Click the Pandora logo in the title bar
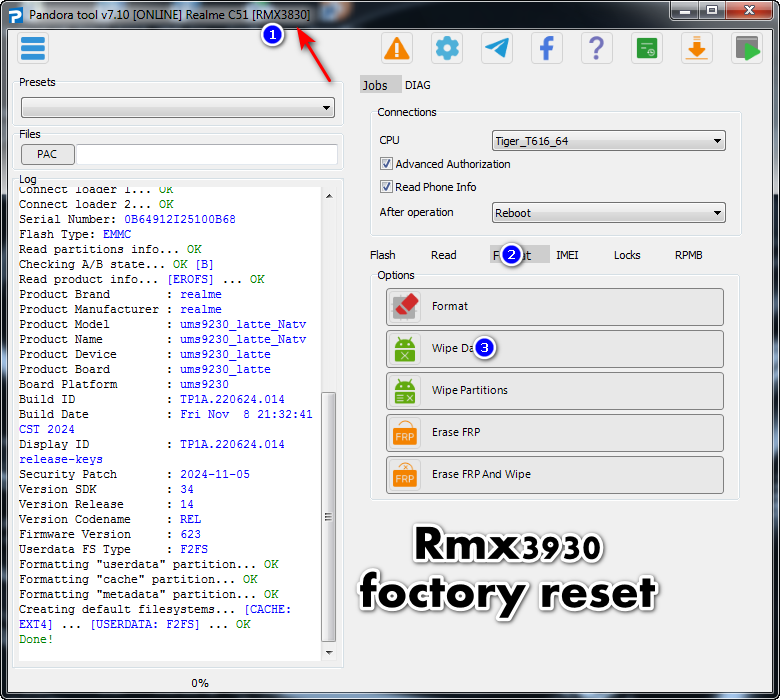The width and height of the screenshot is (780, 700). [15, 15]
